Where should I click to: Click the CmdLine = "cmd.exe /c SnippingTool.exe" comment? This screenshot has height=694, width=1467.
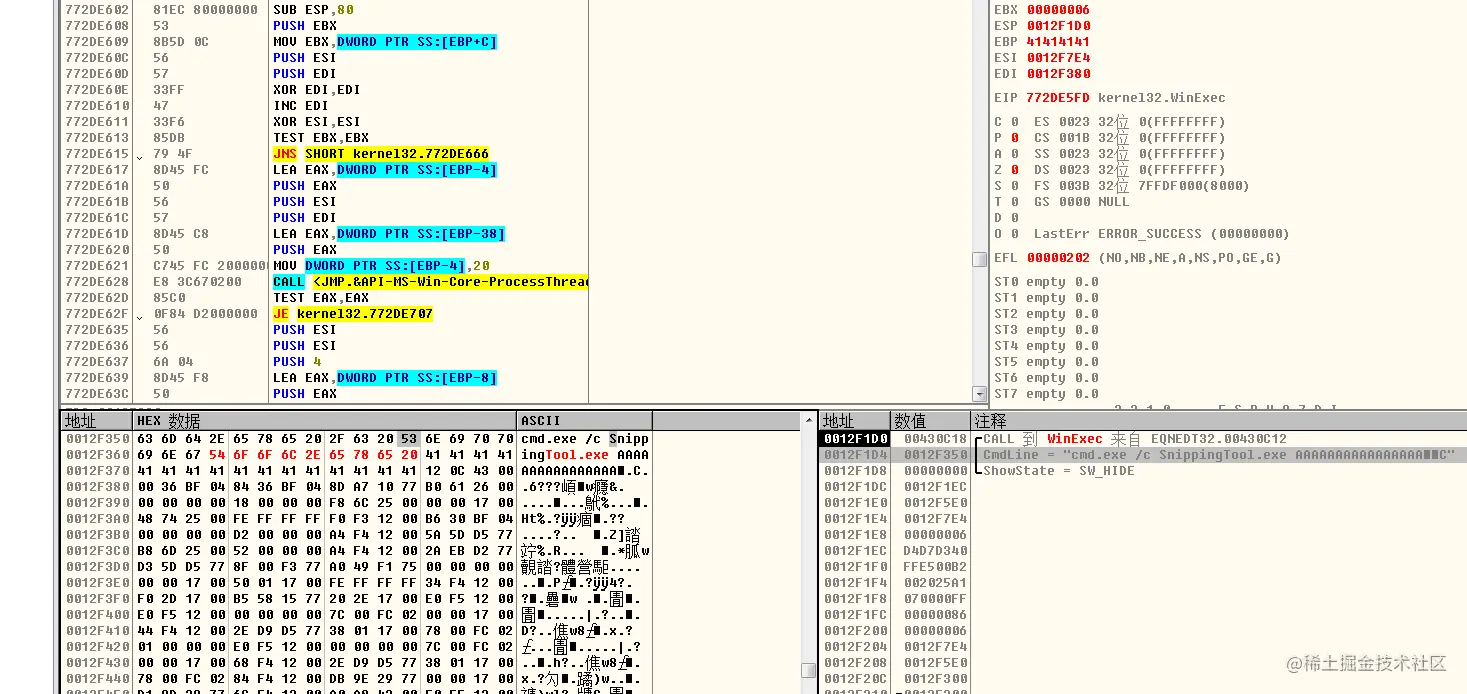tap(1219, 455)
